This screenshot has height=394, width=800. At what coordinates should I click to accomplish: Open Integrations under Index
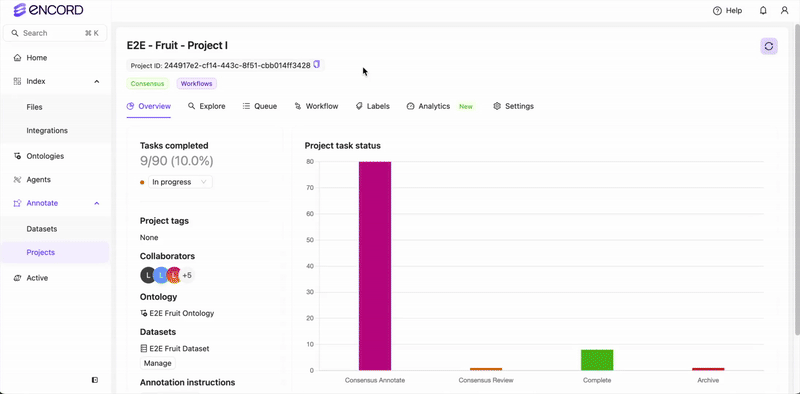47,131
